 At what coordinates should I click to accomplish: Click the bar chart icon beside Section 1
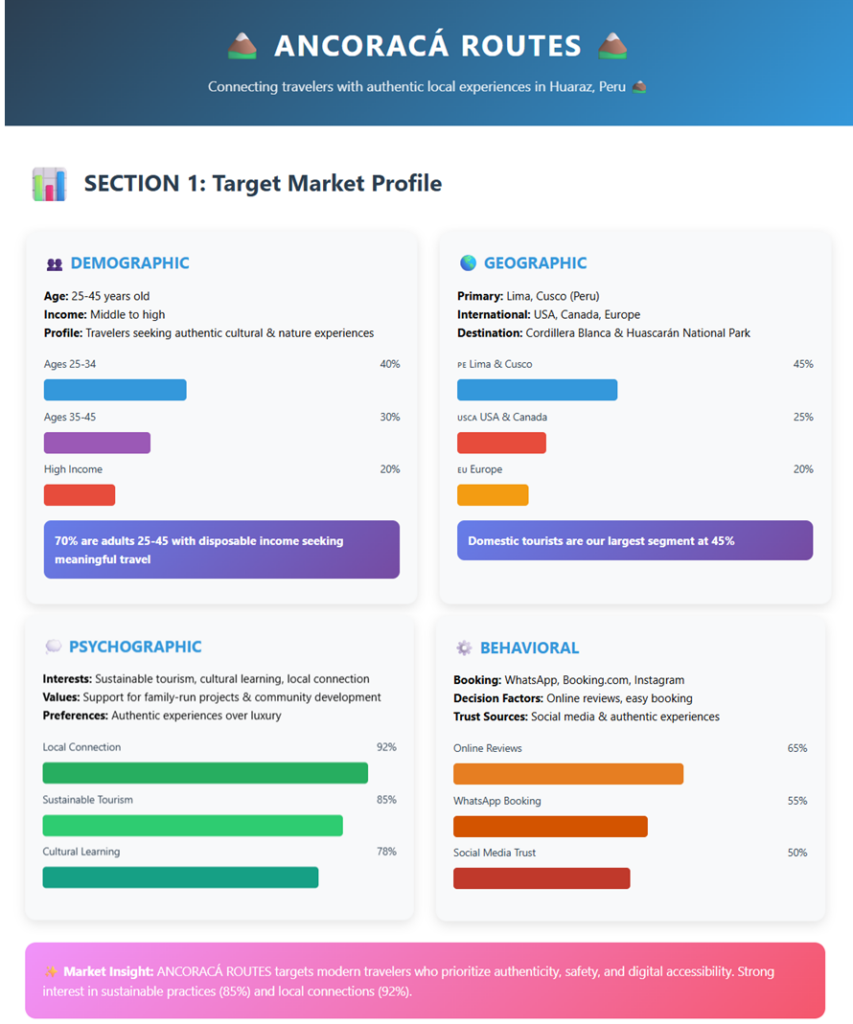[x=49, y=184]
